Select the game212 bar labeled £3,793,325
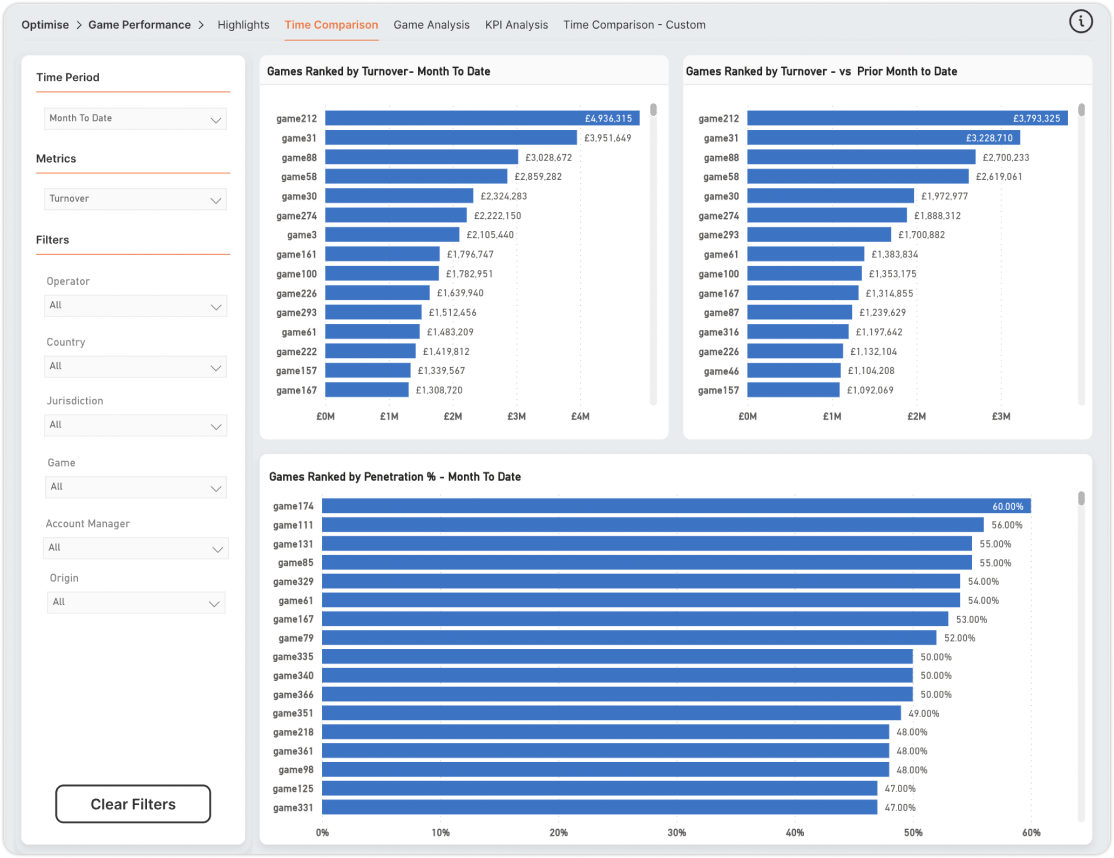This screenshot has height=858, width=1114. click(907, 118)
